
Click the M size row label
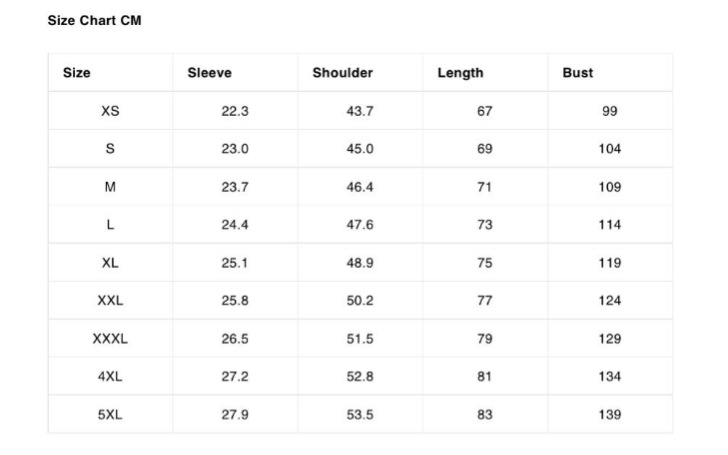[x=110, y=187]
